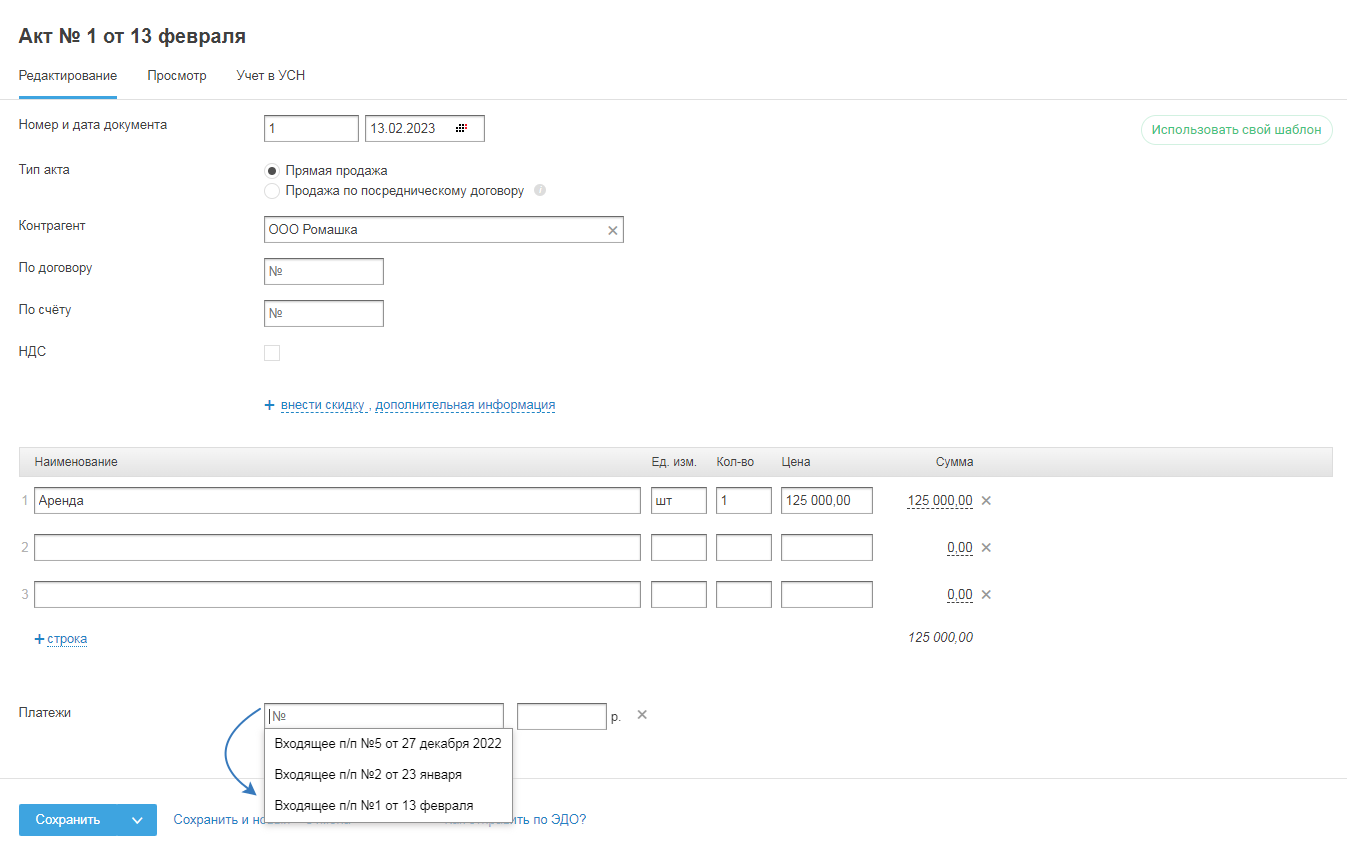
Task: Remove the empty second table row
Action: [x=986, y=547]
